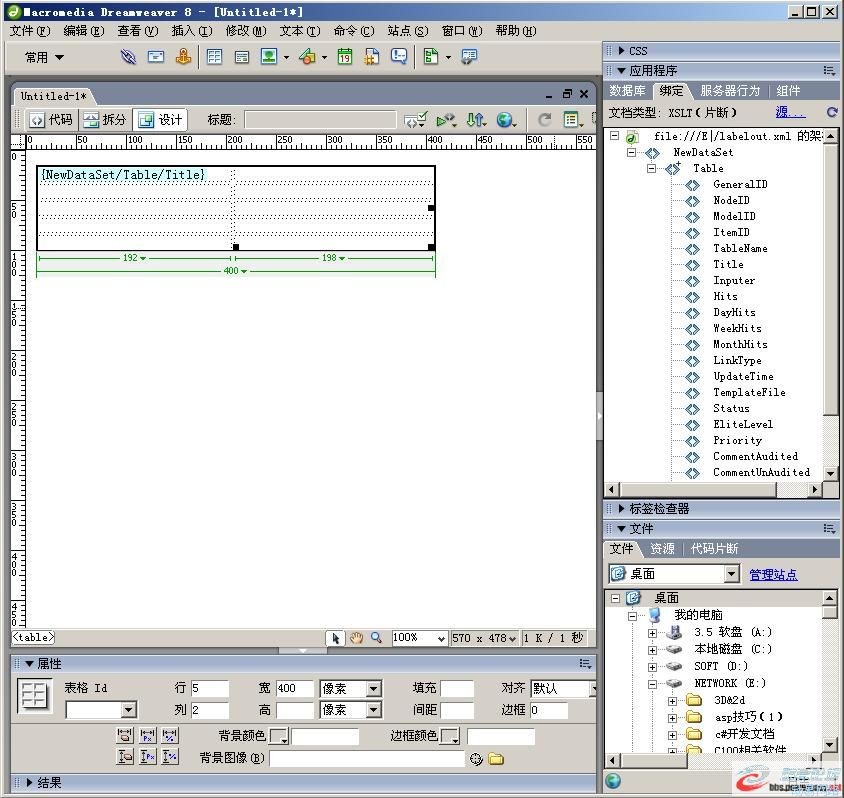Open the 背景颜色 color swatch
The image size is (844, 798).
278,737
